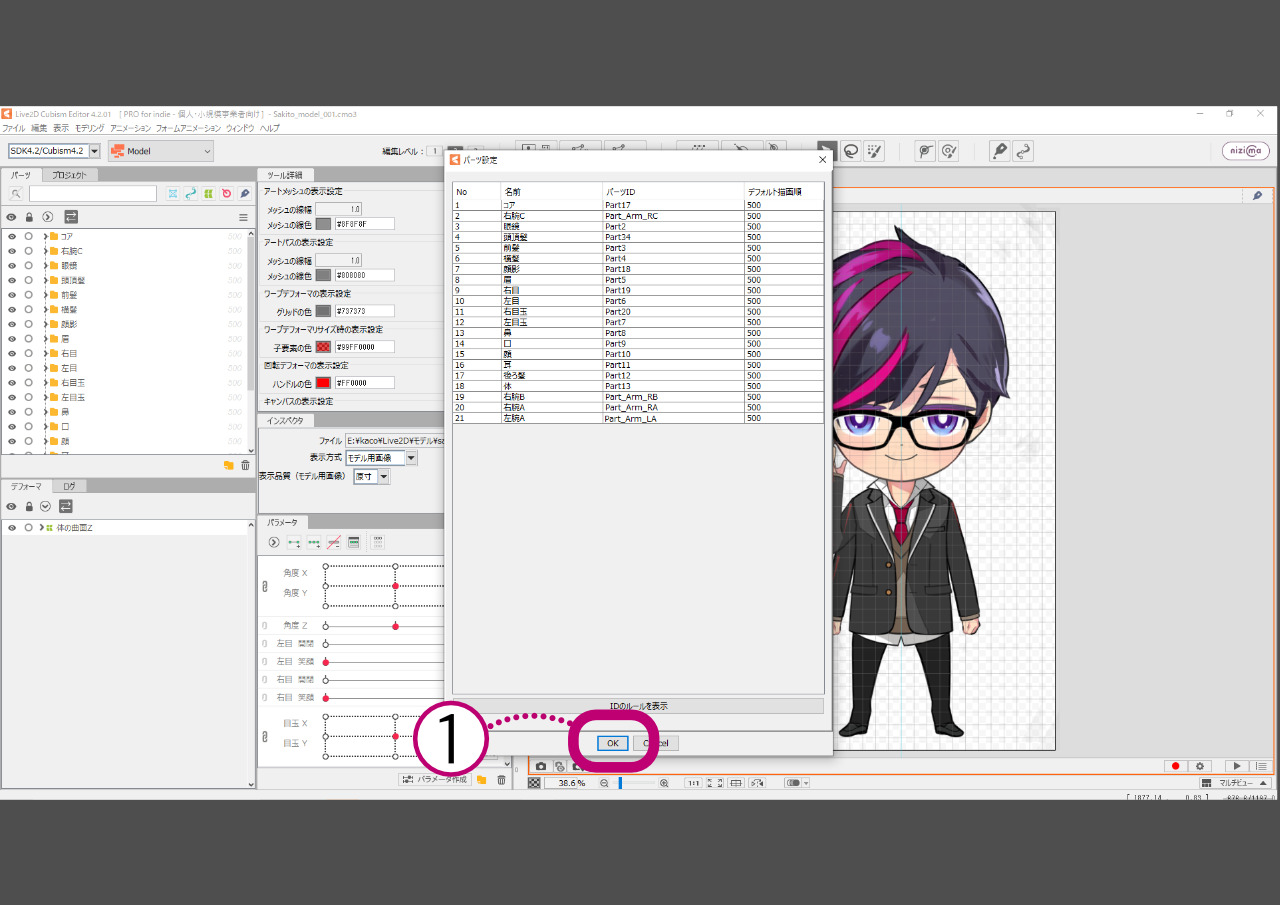Open the 表示品質 quality dropdown
This screenshot has height=905, width=1280.
click(x=383, y=477)
